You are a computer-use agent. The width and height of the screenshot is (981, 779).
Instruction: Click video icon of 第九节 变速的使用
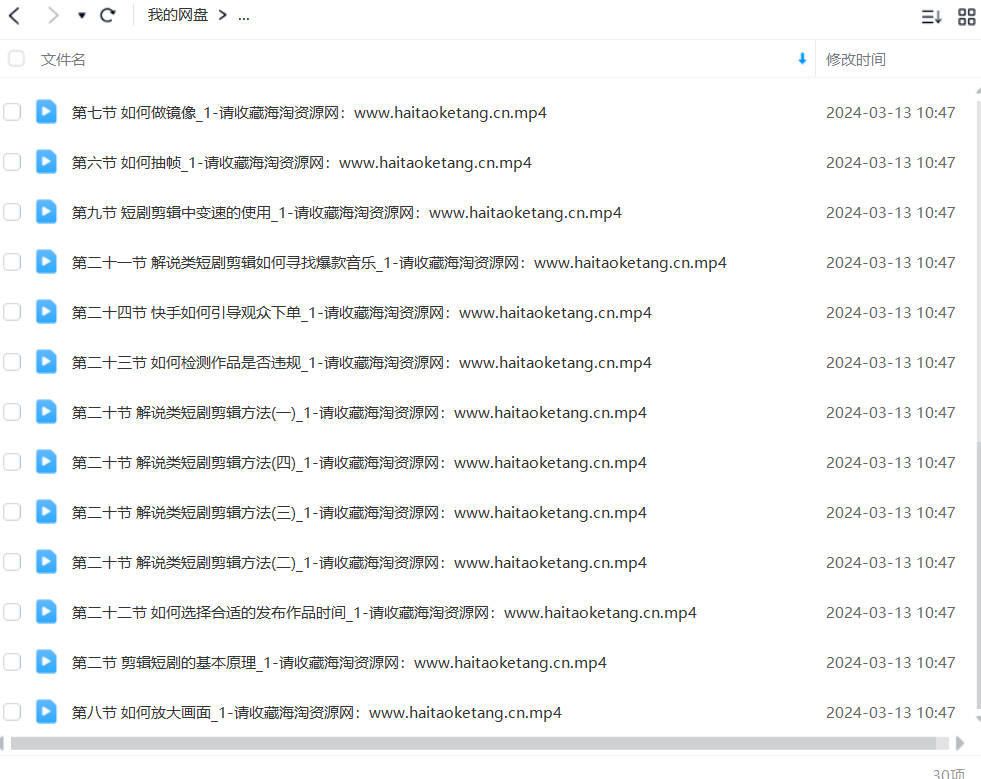46,212
